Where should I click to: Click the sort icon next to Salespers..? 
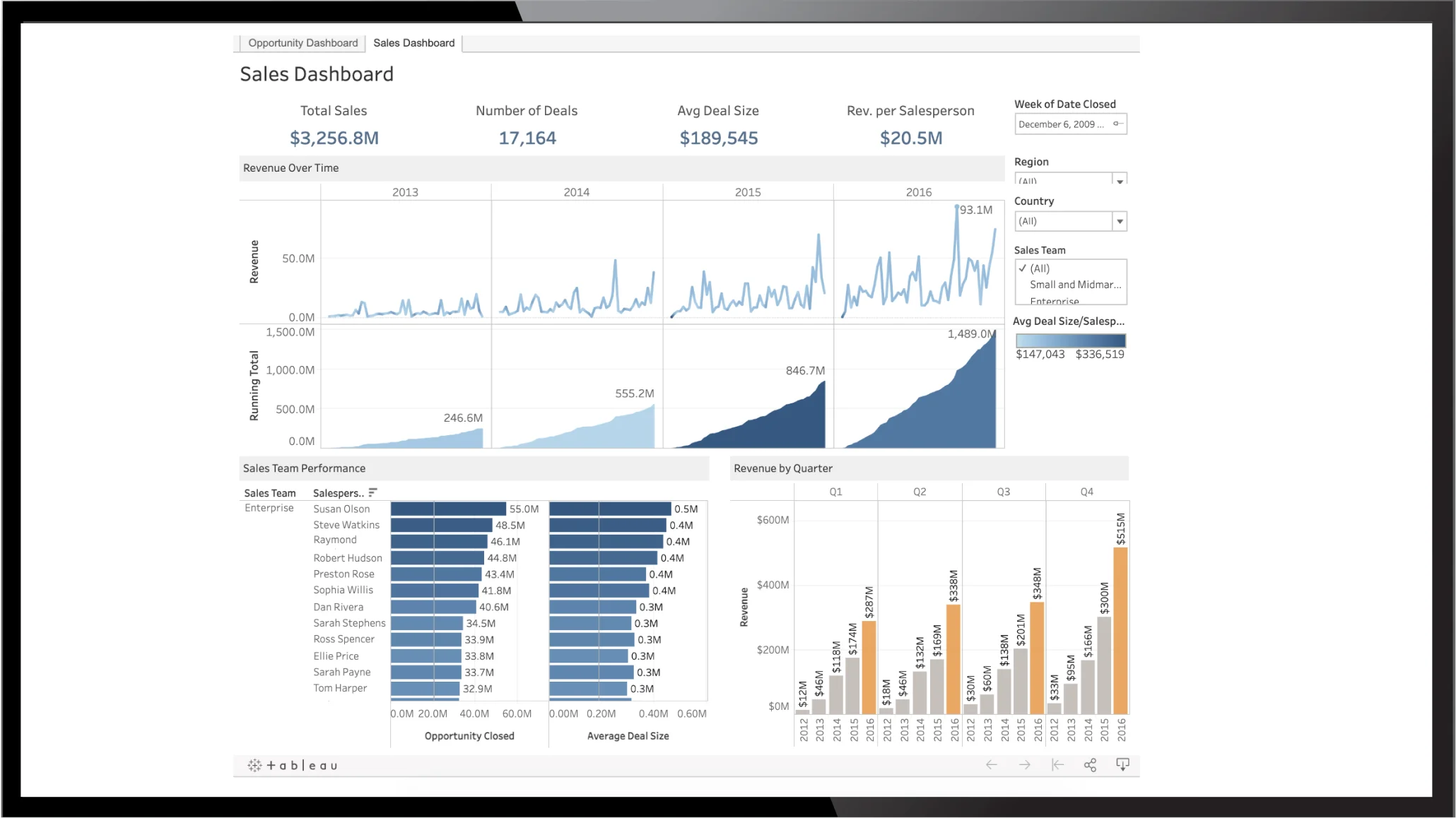point(372,492)
